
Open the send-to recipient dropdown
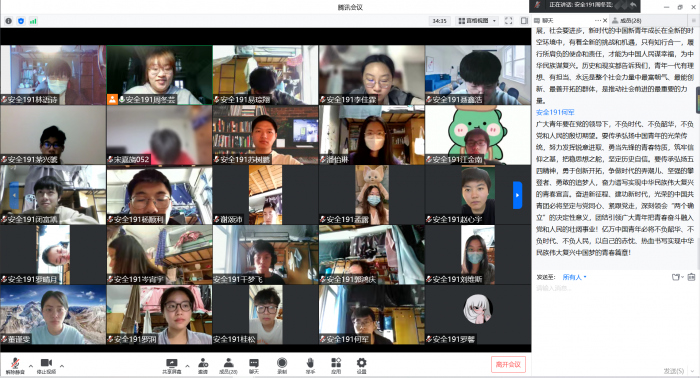(x=575, y=277)
